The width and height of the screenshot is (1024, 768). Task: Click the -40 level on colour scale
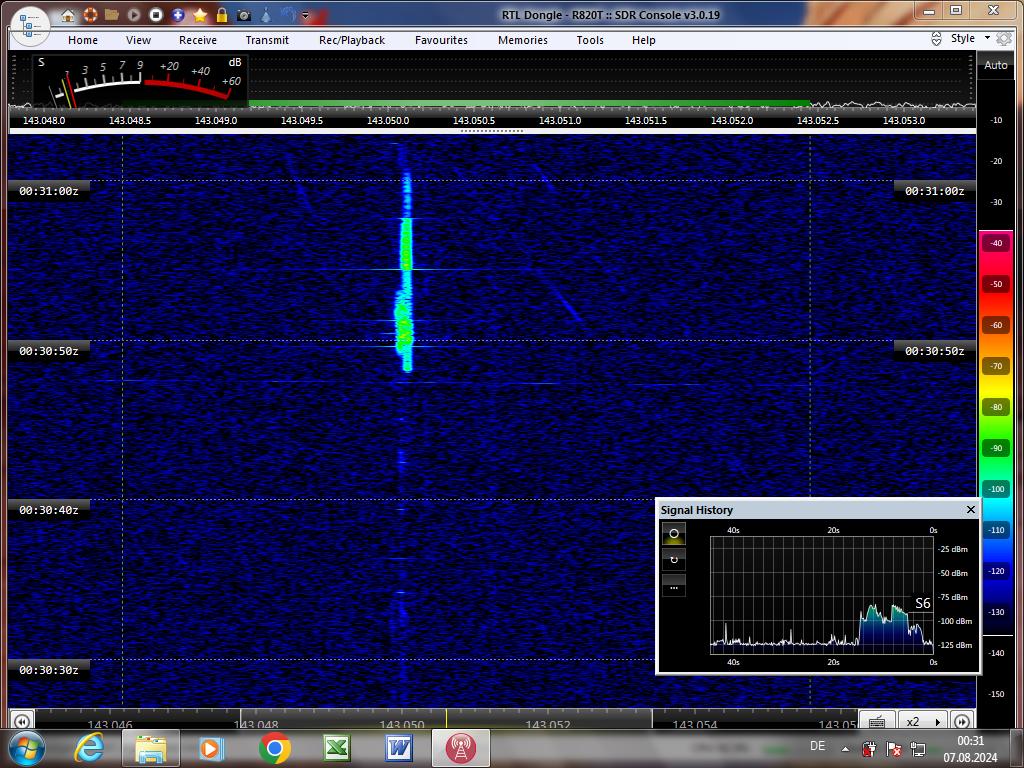(996, 244)
